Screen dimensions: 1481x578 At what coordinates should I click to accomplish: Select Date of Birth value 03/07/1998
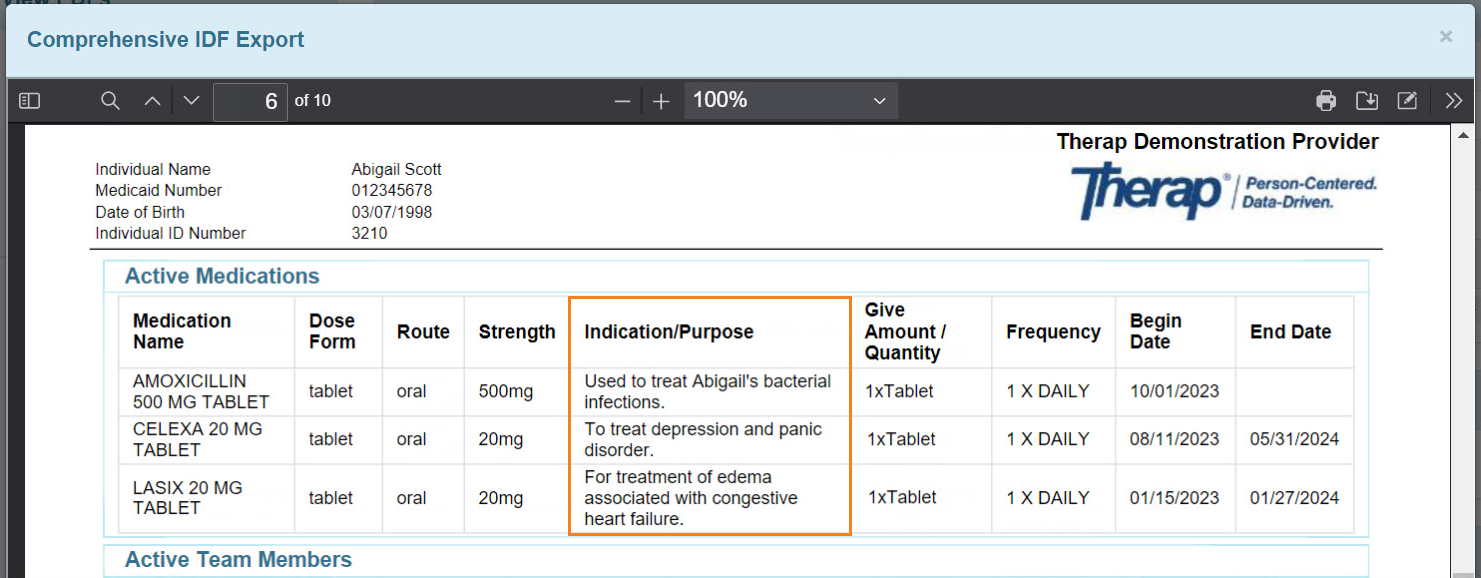tap(391, 212)
